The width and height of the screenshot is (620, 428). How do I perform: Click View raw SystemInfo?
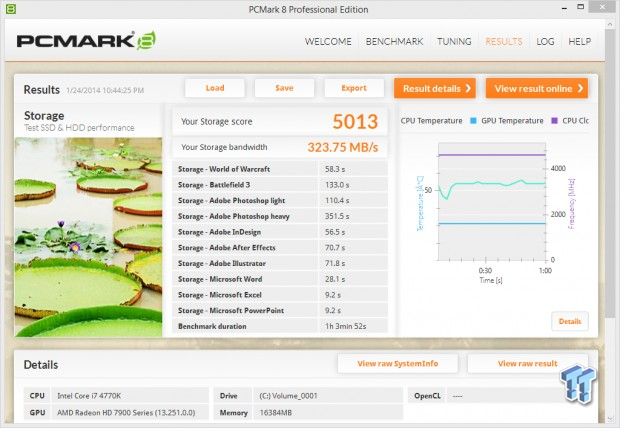[398, 363]
